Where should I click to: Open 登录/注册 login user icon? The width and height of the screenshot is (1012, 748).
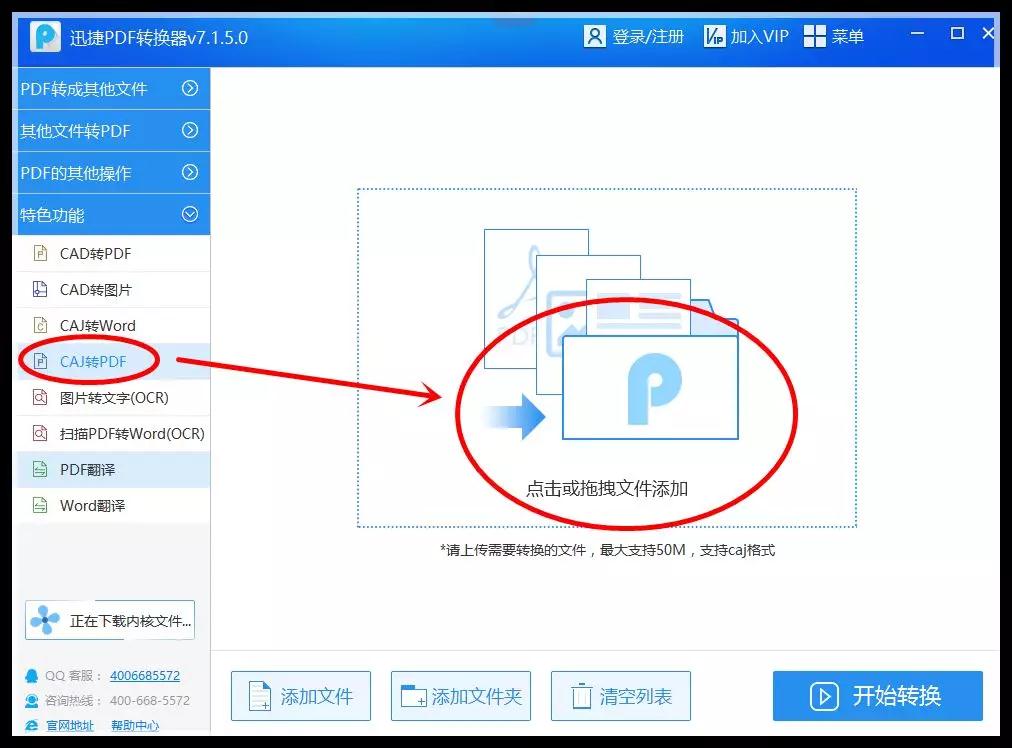tap(595, 37)
